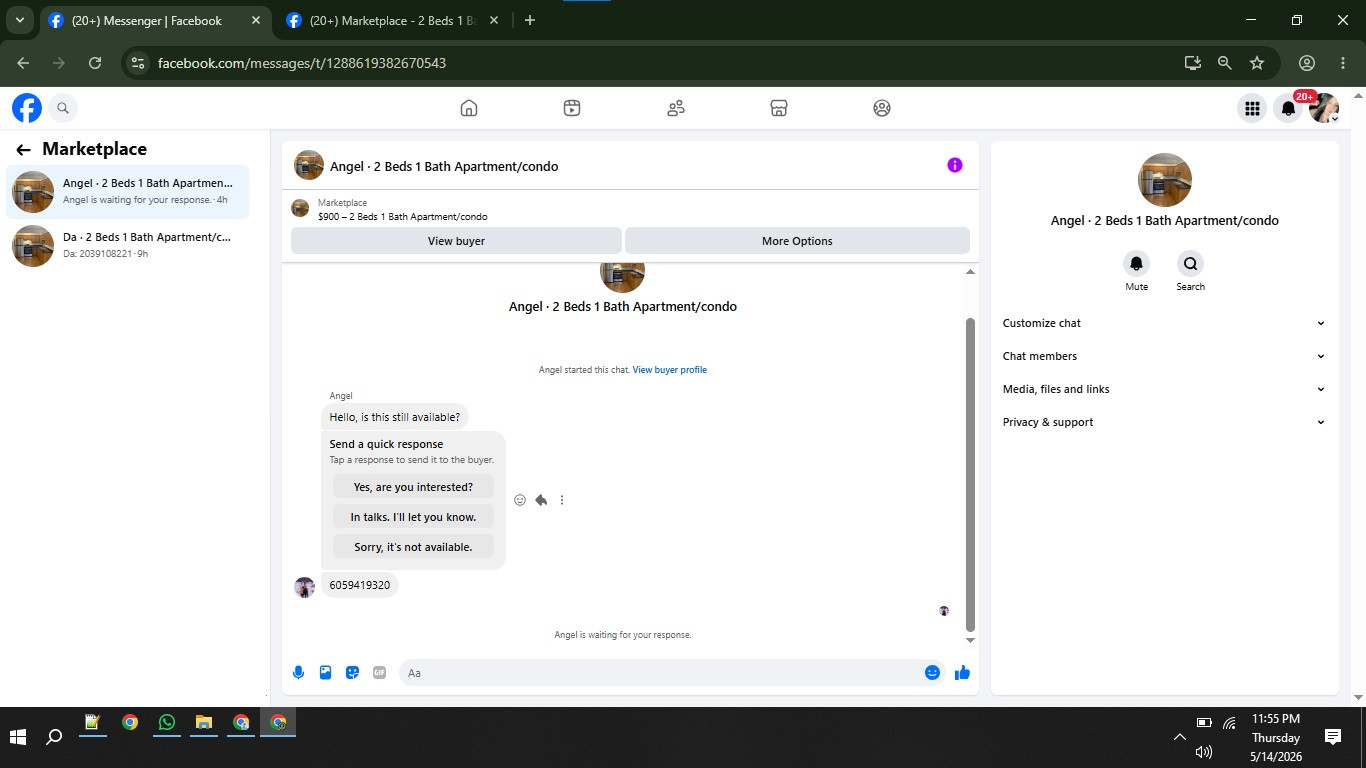Go to the Facebook Home icon
The width and height of the screenshot is (1366, 768).
[x=469, y=108]
